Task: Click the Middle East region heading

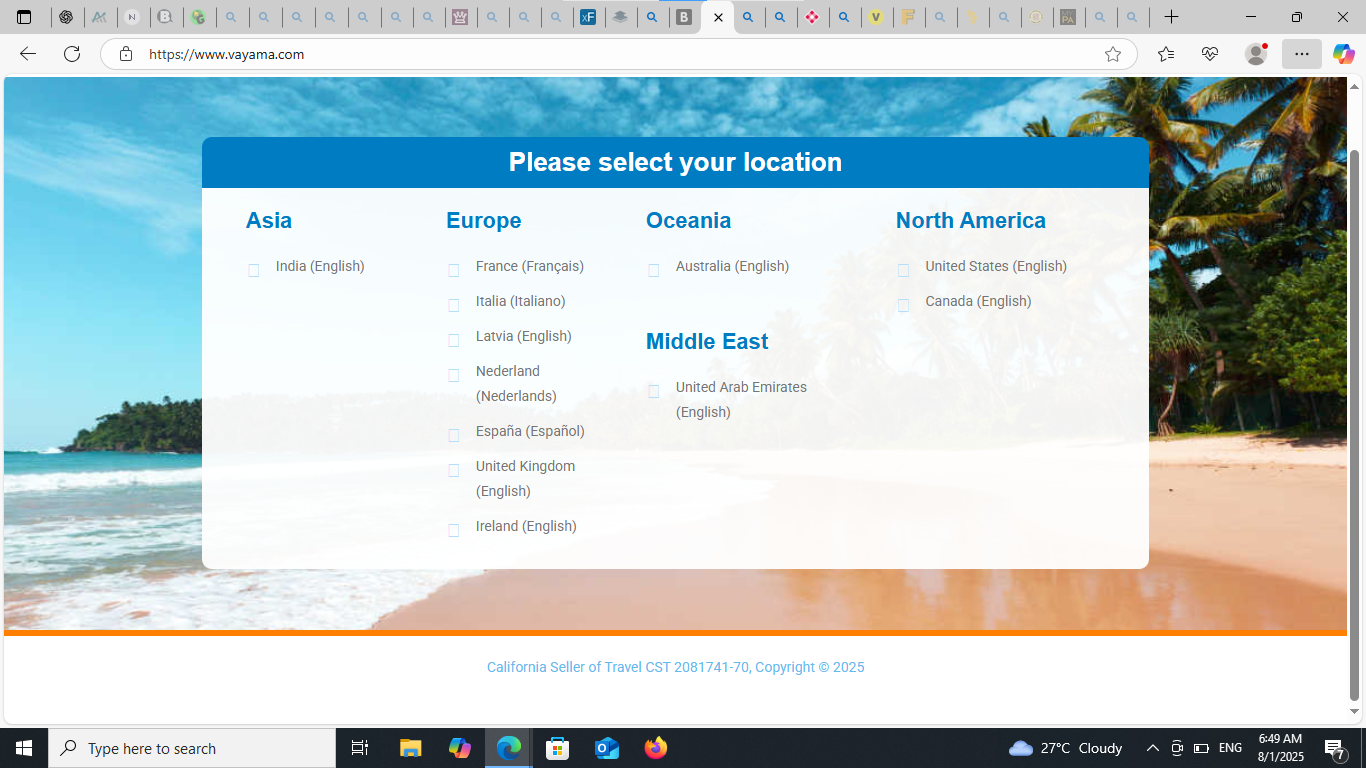Action: click(x=707, y=341)
